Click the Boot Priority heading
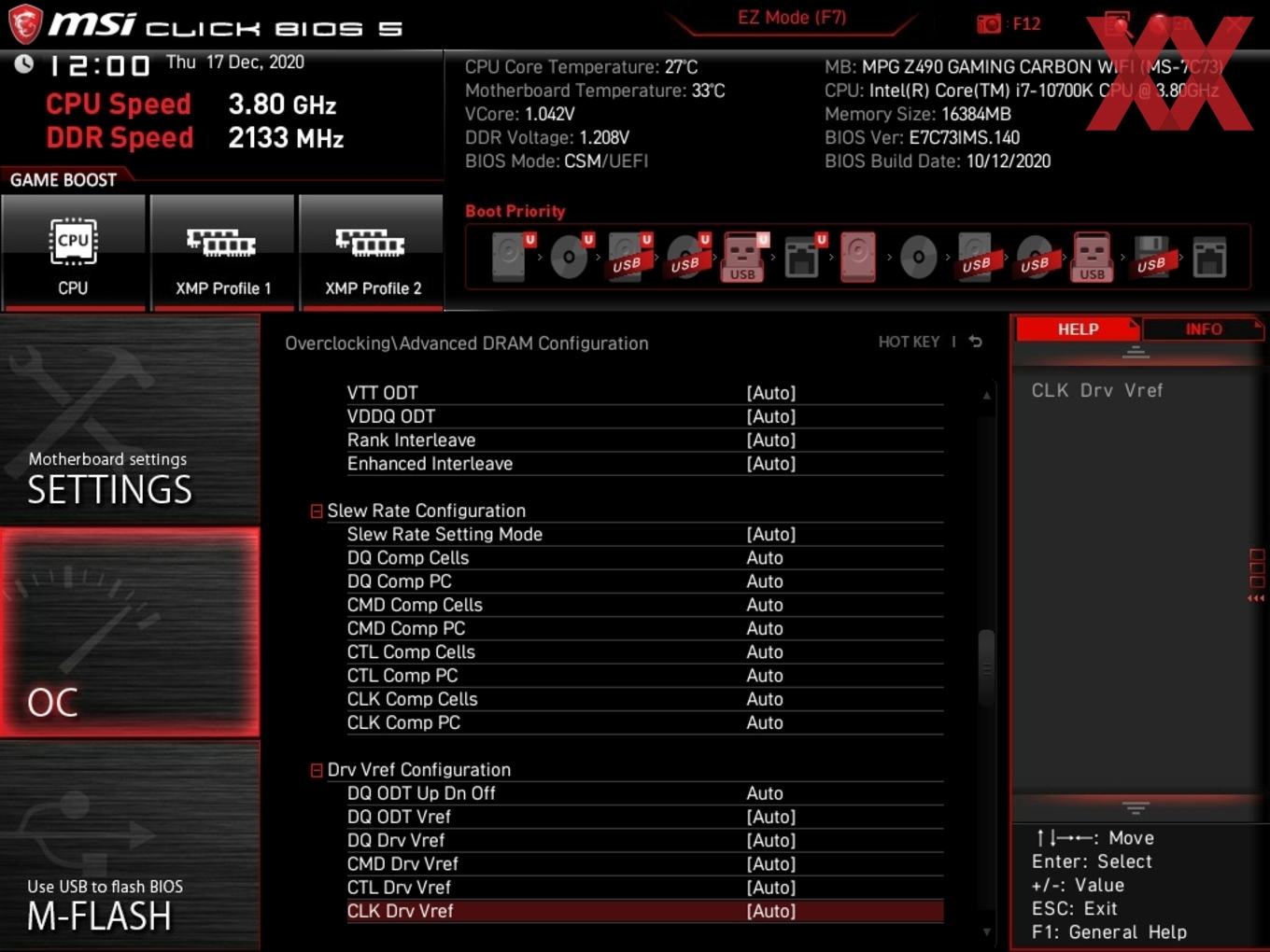 [x=515, y=211]
